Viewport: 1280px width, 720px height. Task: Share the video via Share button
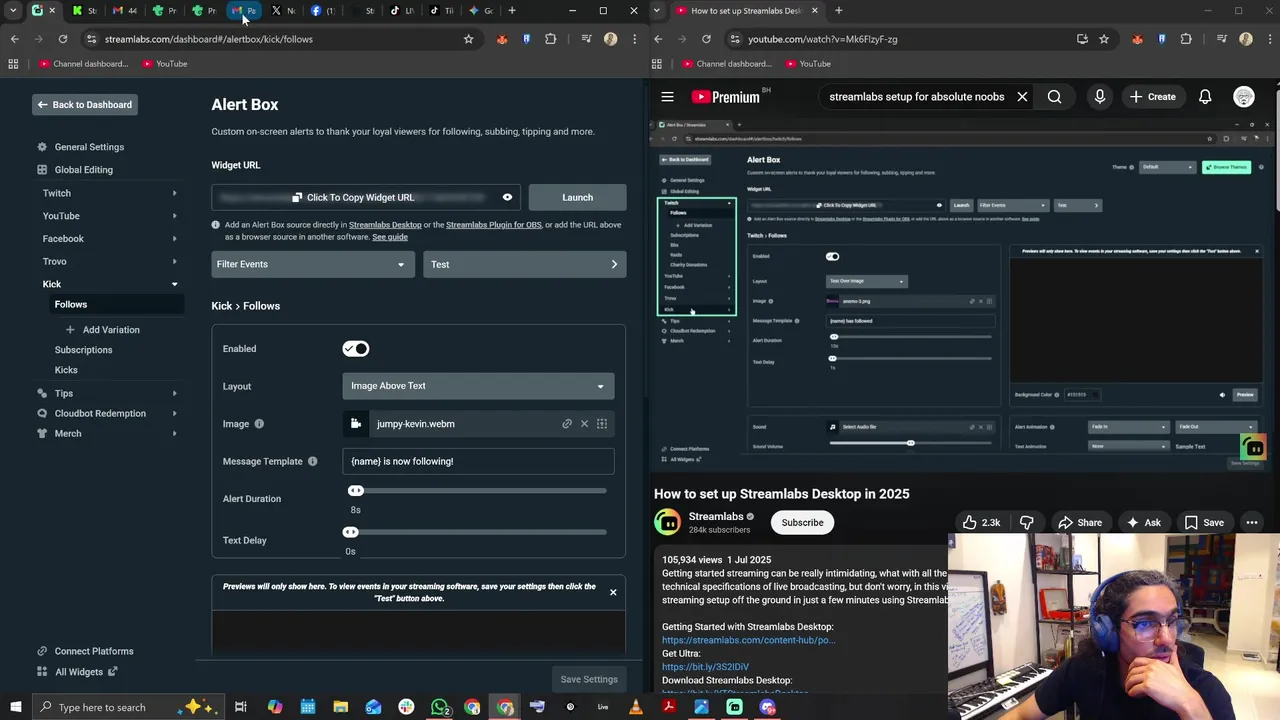(x=1081, y=523)
